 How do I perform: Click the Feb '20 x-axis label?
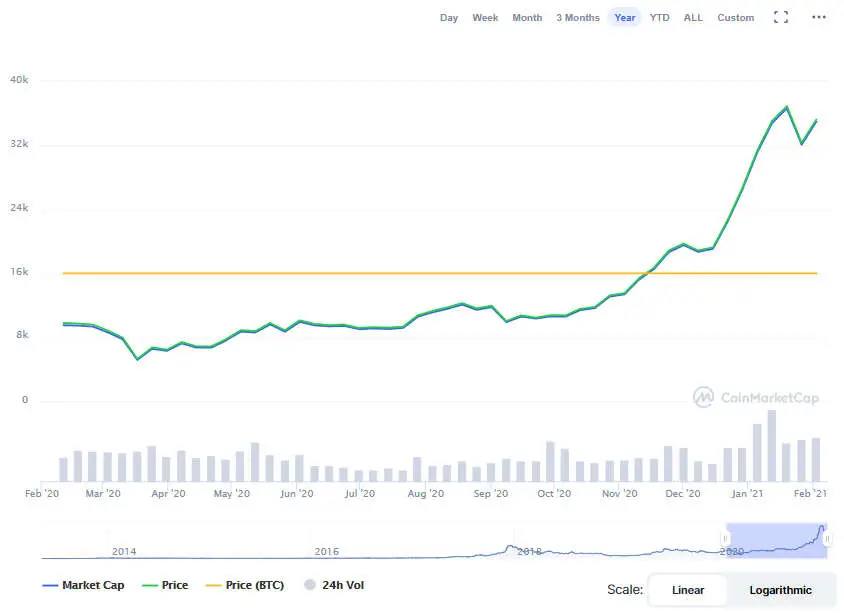(42, 494)
